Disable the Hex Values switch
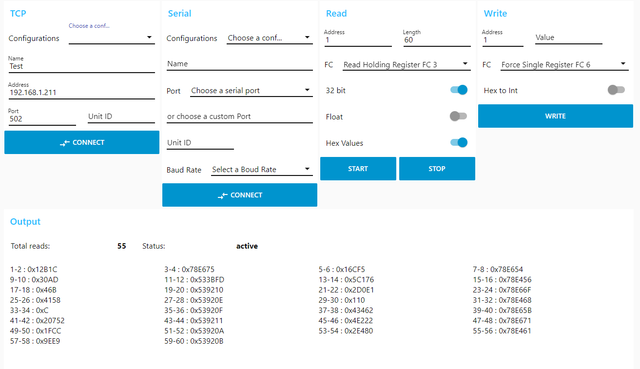 click(x=459, y=142)
